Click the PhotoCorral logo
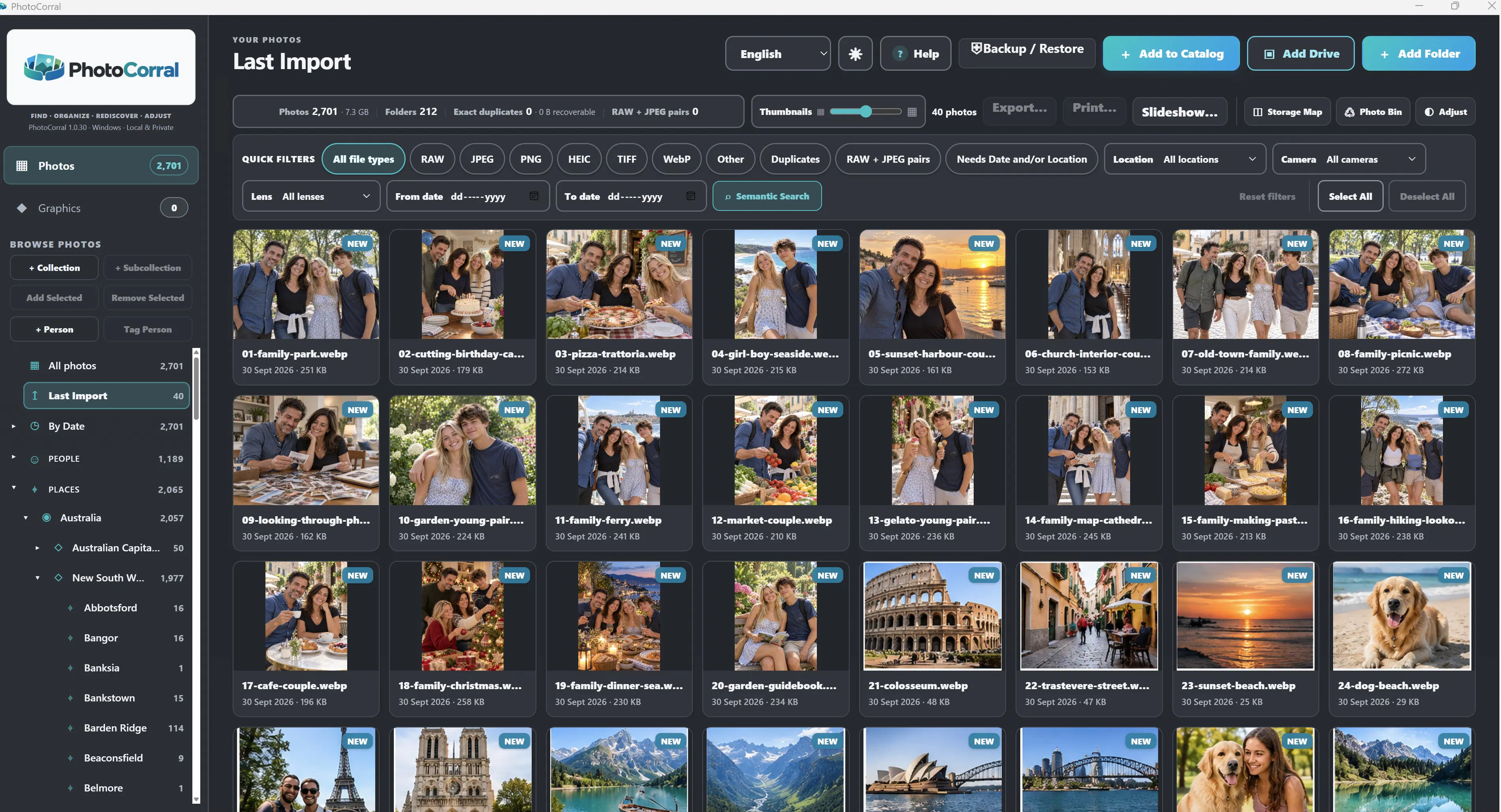 tap(101, 68)
